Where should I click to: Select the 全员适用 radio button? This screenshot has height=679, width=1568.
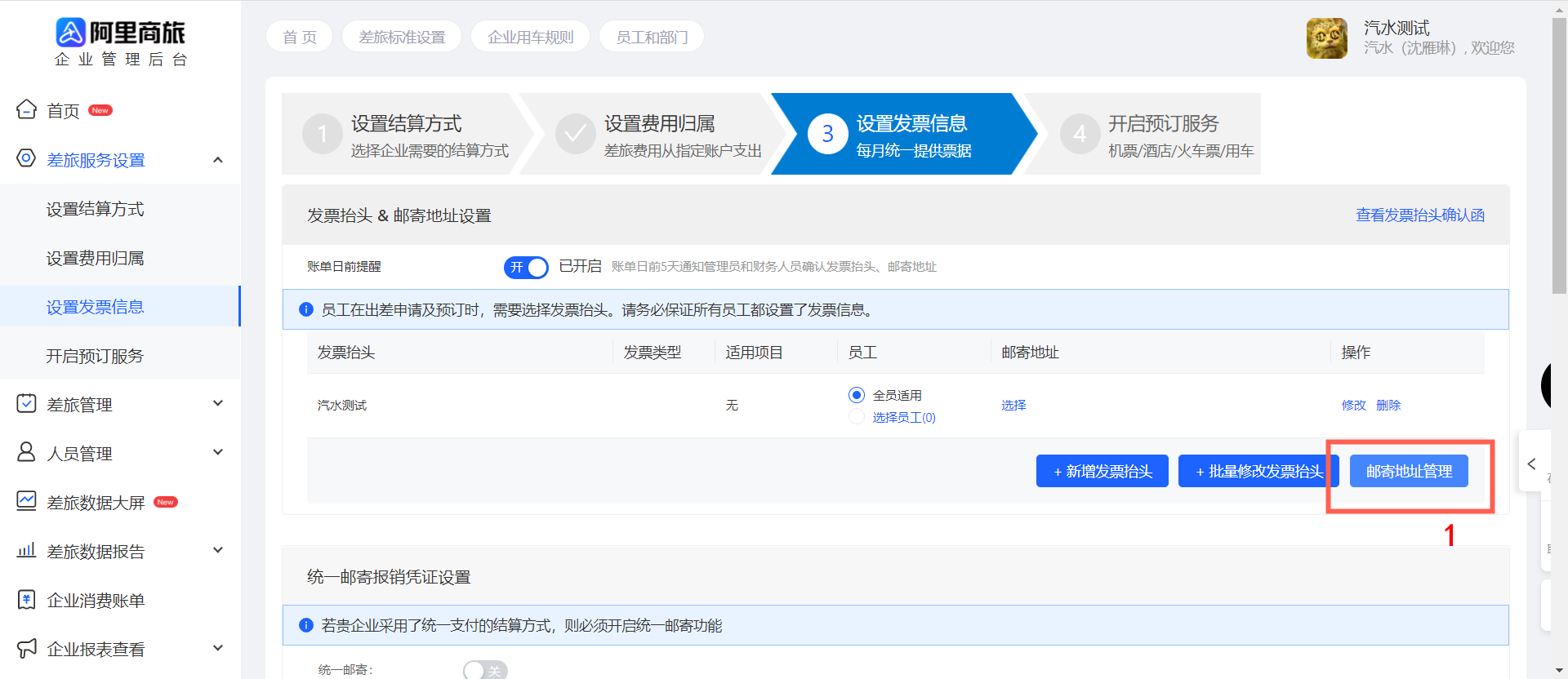tap(857, 395)
